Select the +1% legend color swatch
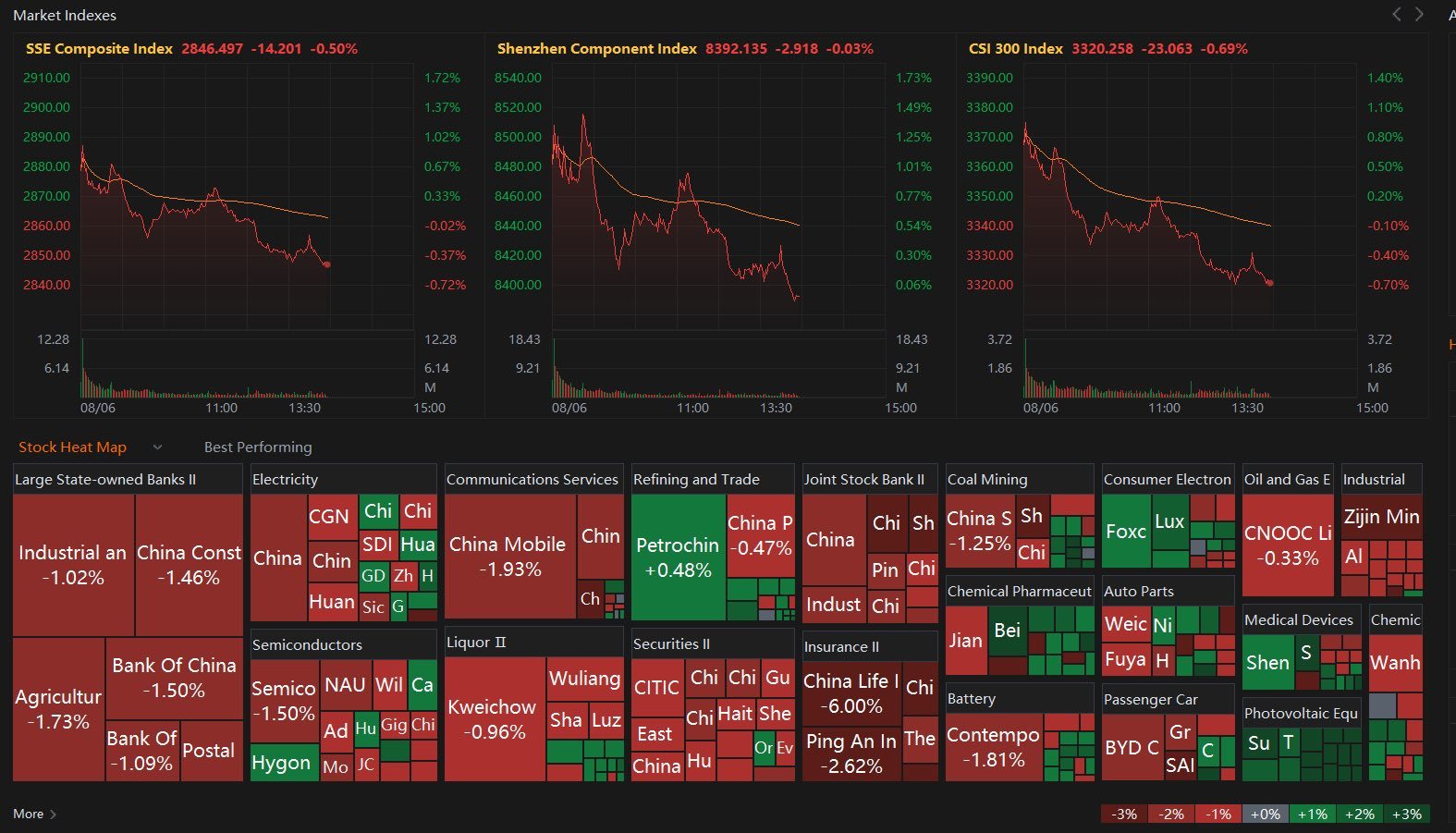 click(x=1313, y=815)
